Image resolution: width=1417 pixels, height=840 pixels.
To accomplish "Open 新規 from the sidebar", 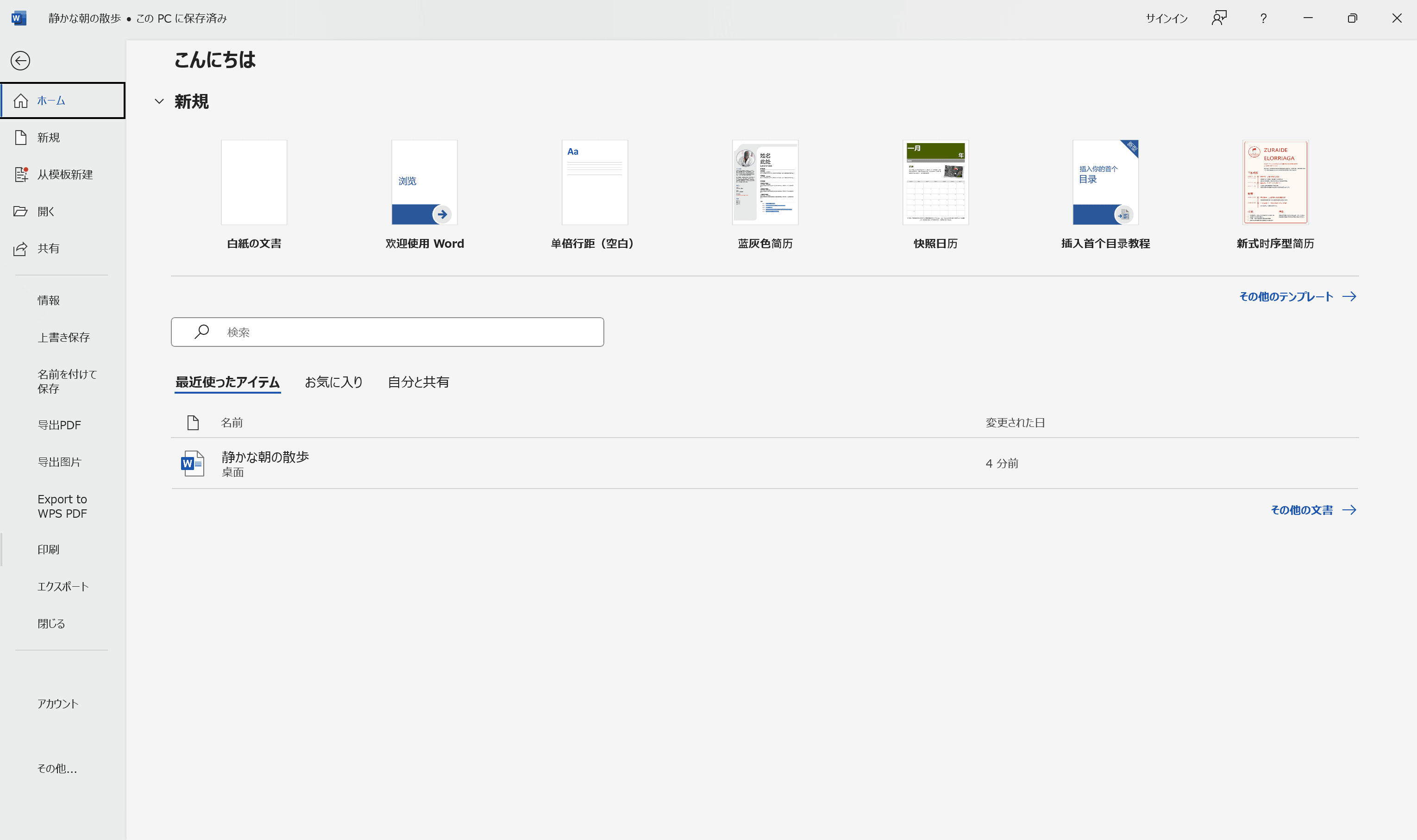I will click(48, 137).
